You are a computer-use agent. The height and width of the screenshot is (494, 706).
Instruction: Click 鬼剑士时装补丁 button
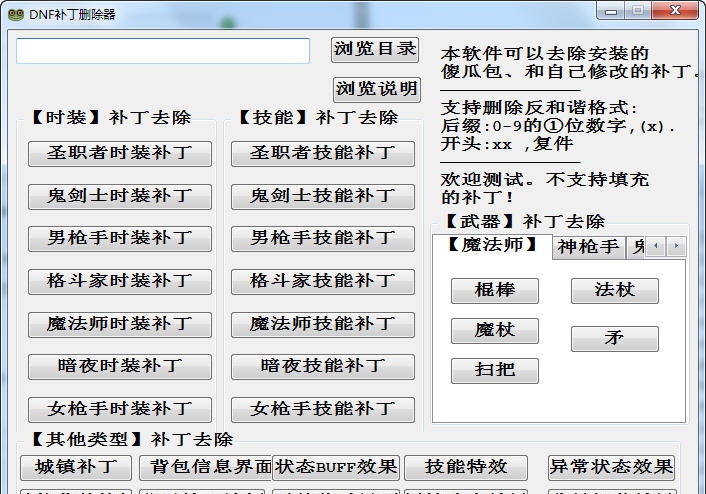(120, 196)
